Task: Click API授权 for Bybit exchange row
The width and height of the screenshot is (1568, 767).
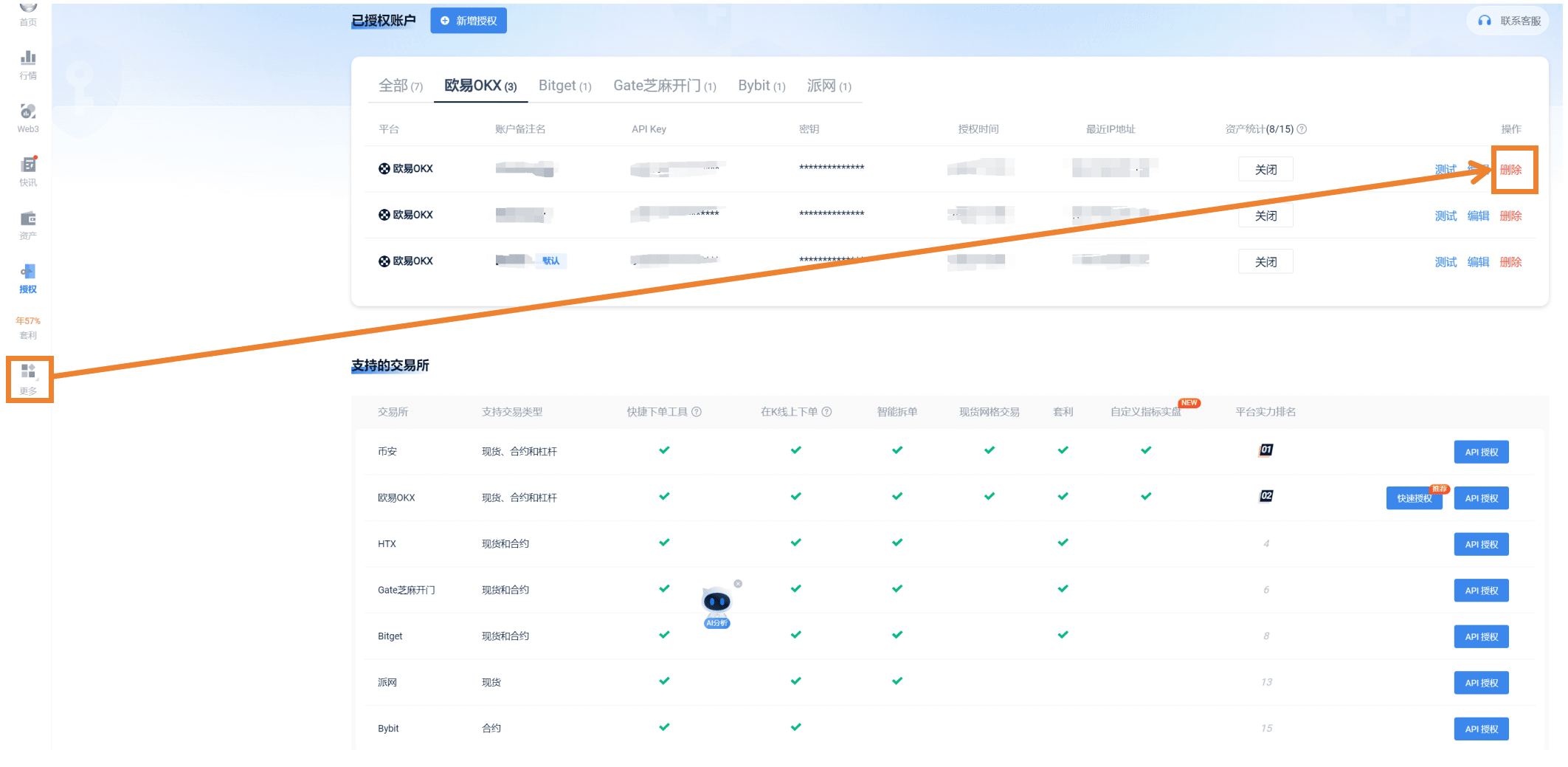Action: 1481,729
